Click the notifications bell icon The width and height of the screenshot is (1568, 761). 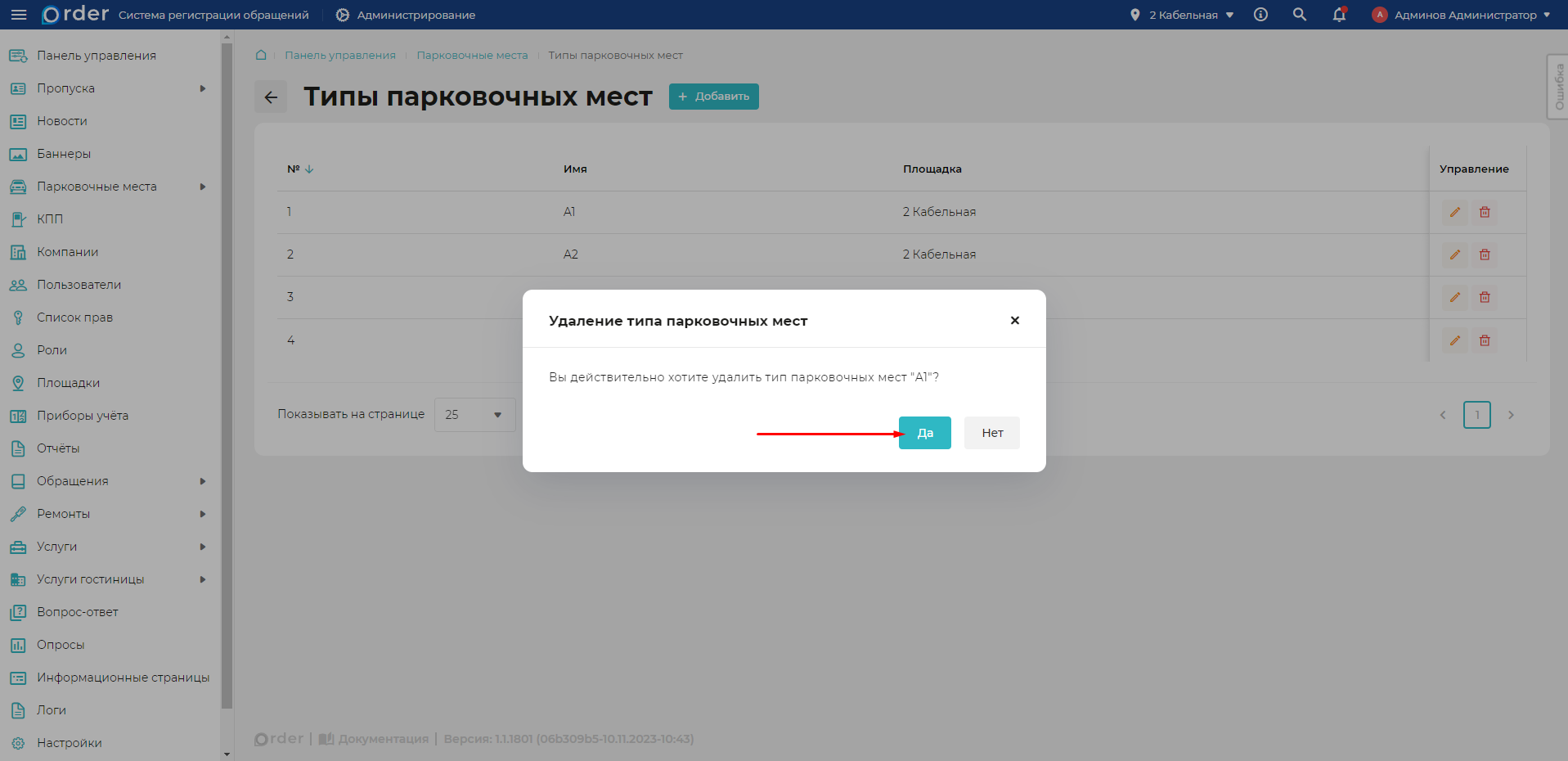(1339, 15)
